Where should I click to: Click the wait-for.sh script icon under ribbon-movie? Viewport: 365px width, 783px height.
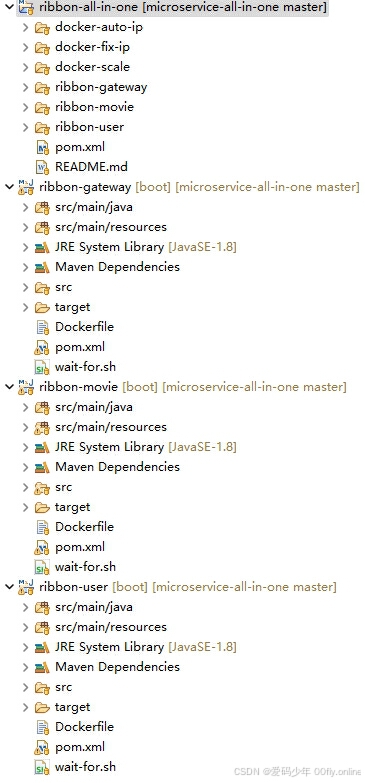click(x=42, y=567)
